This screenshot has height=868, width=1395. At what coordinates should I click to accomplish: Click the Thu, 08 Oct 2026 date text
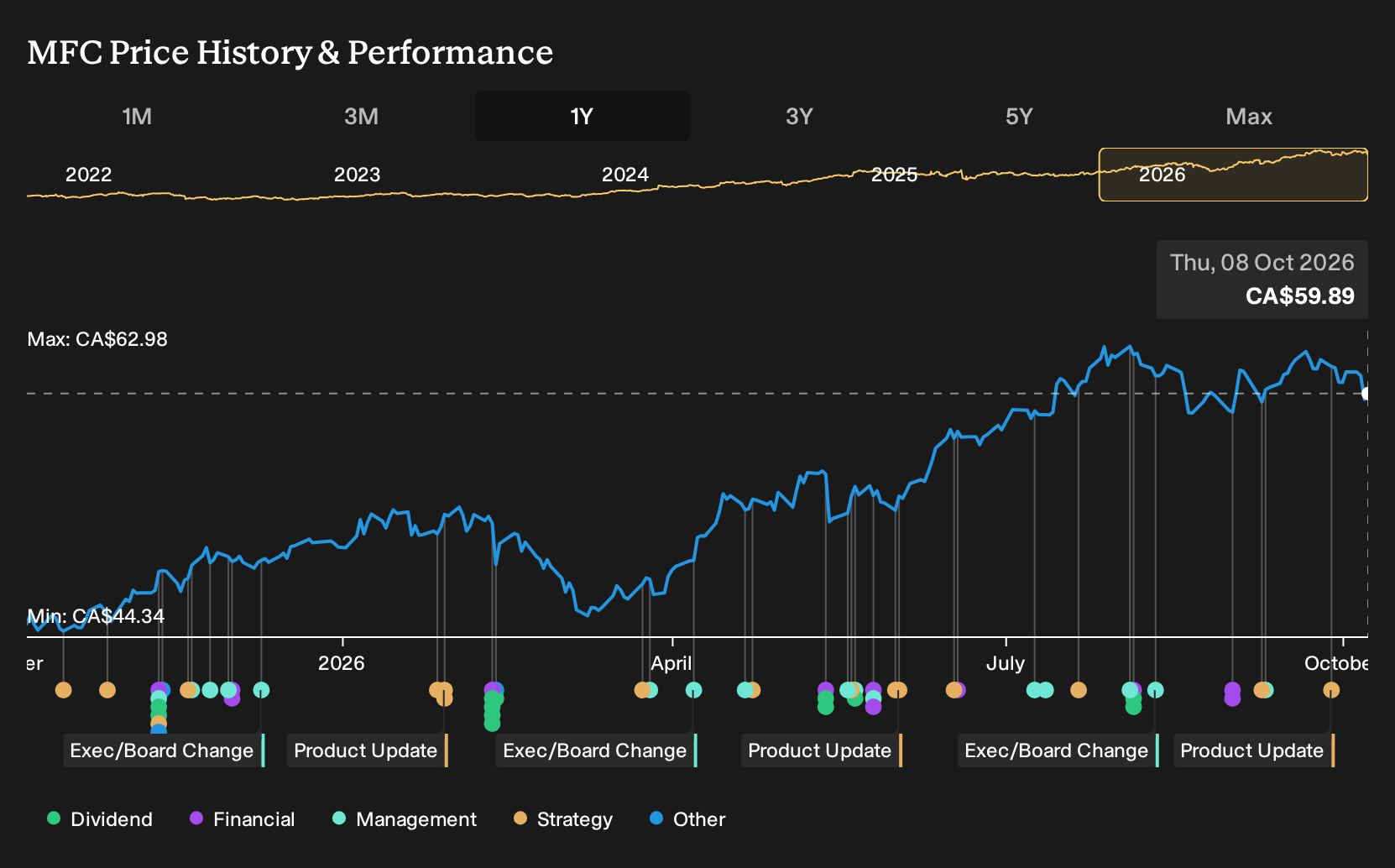point(1262,263)
